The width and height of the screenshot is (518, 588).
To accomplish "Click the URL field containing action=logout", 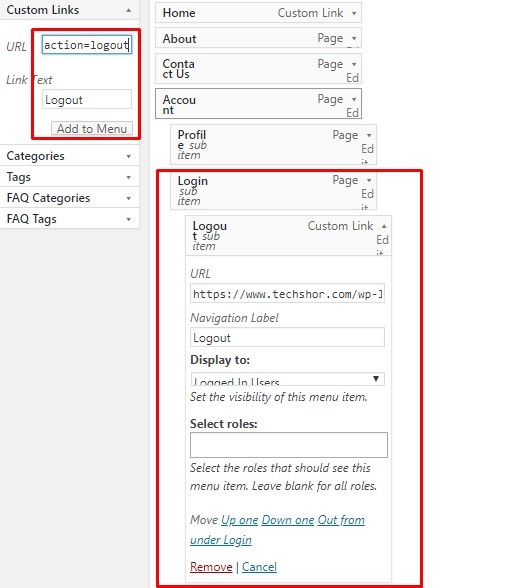I will tap(87, 45).
